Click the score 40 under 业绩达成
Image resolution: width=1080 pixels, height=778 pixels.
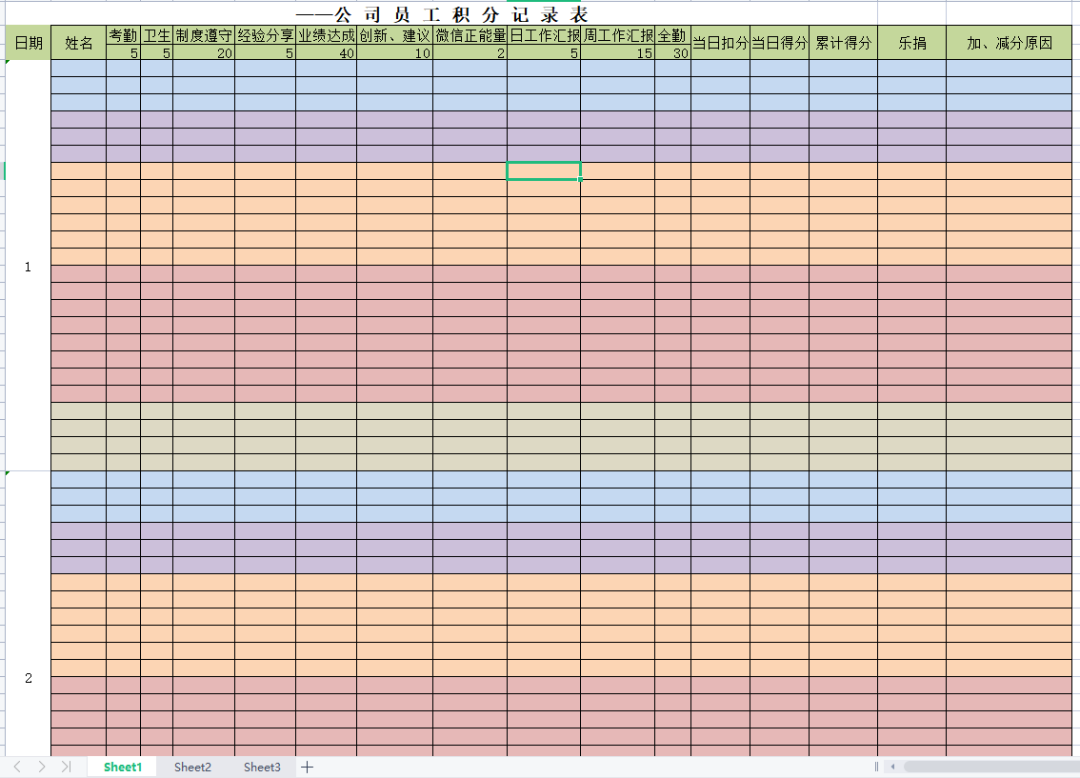click(x=326, y=53)
